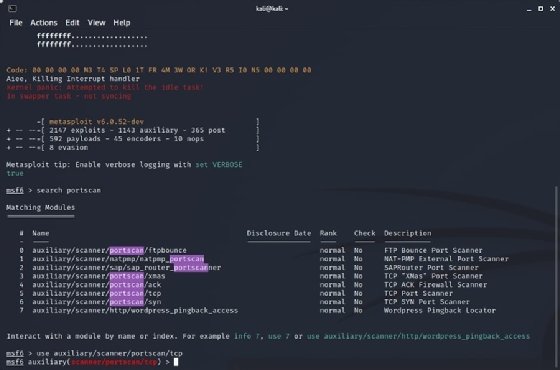The height and width of the screenshot is (370, 560).
Task: Click the 'info 7' example text
Action: tap(246, 336)
